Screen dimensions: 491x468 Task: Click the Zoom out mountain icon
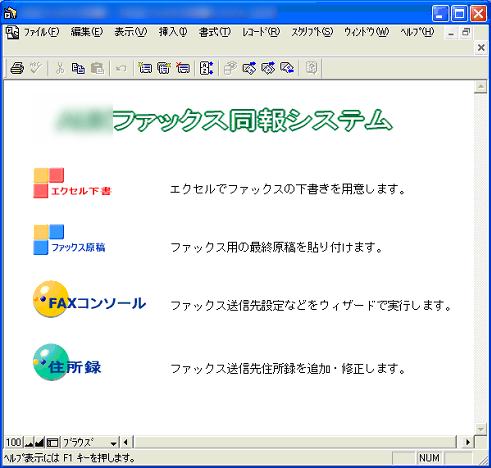tap(29, 442)
